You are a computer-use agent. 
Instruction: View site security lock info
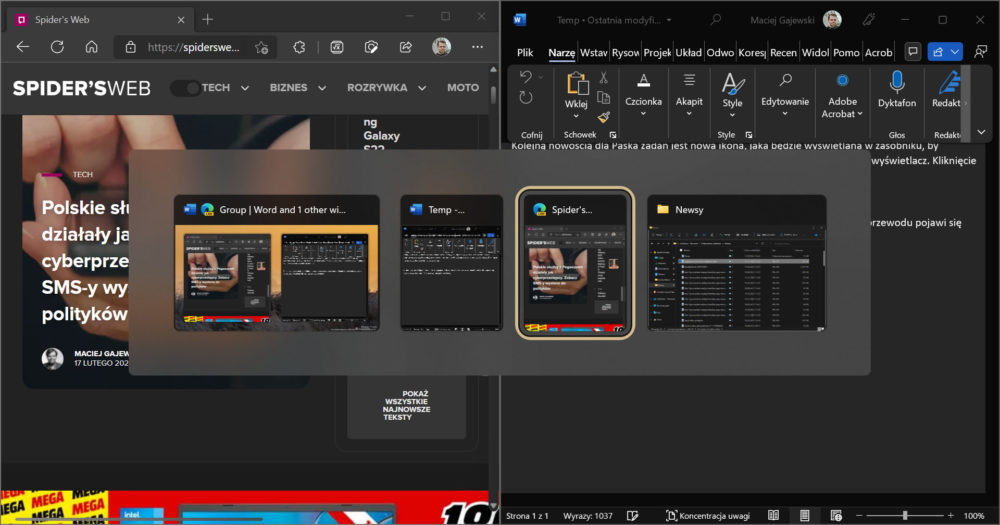tap(131, 47)
